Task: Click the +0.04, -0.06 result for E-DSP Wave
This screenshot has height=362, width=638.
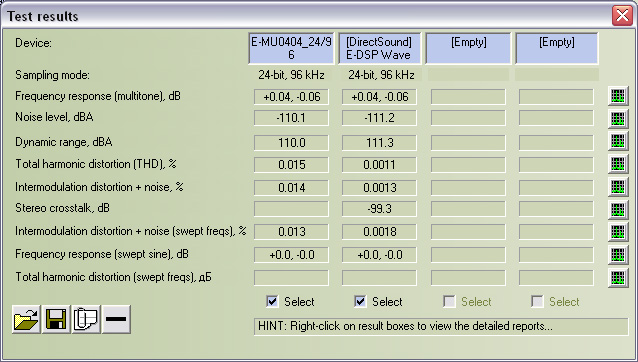Action: 379,97
